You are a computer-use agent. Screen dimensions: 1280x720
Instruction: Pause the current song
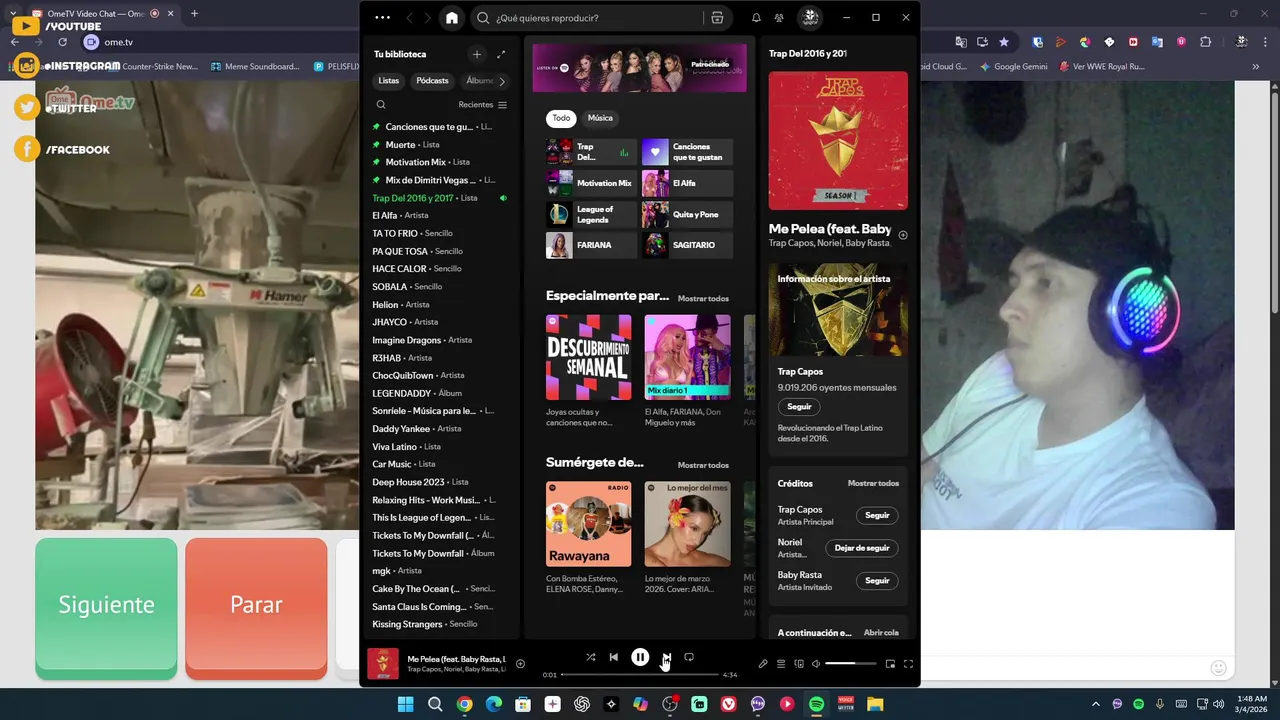pyautogui.click(x=640, y=657)
